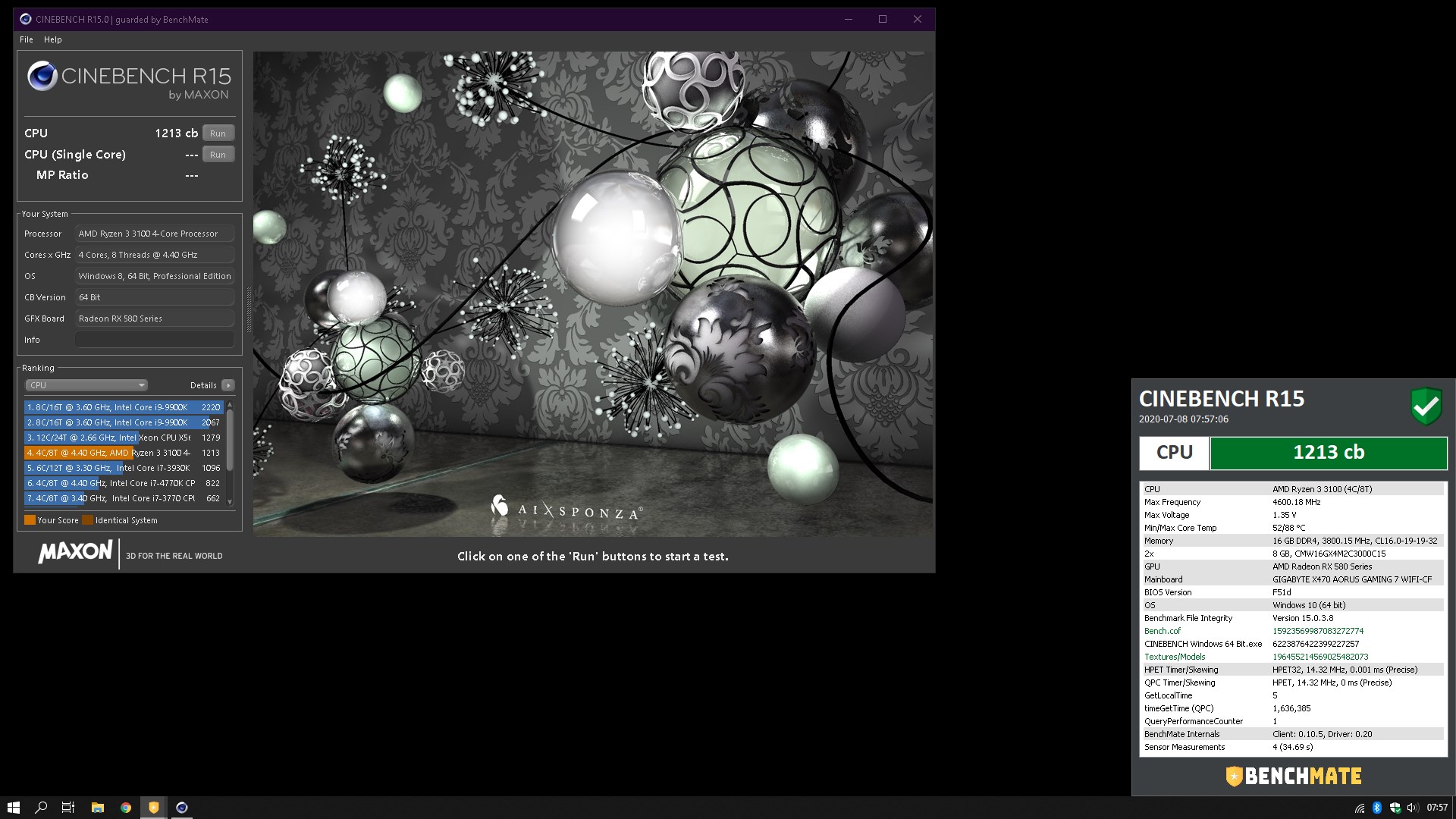The height and width of the screenshot is (819, 1456).
Task: Click CB Version 64 Bit field
Action: coord(155,297)
